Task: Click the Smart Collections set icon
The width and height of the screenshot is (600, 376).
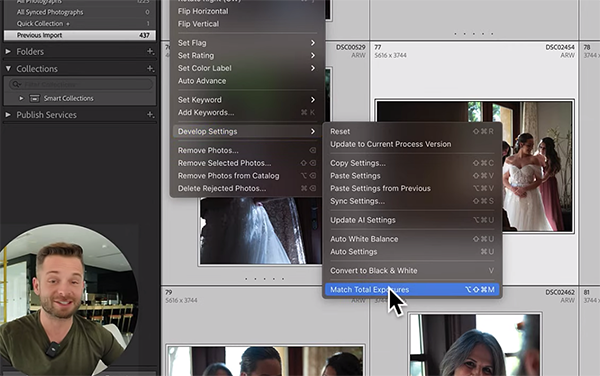Action: point(34,98)
